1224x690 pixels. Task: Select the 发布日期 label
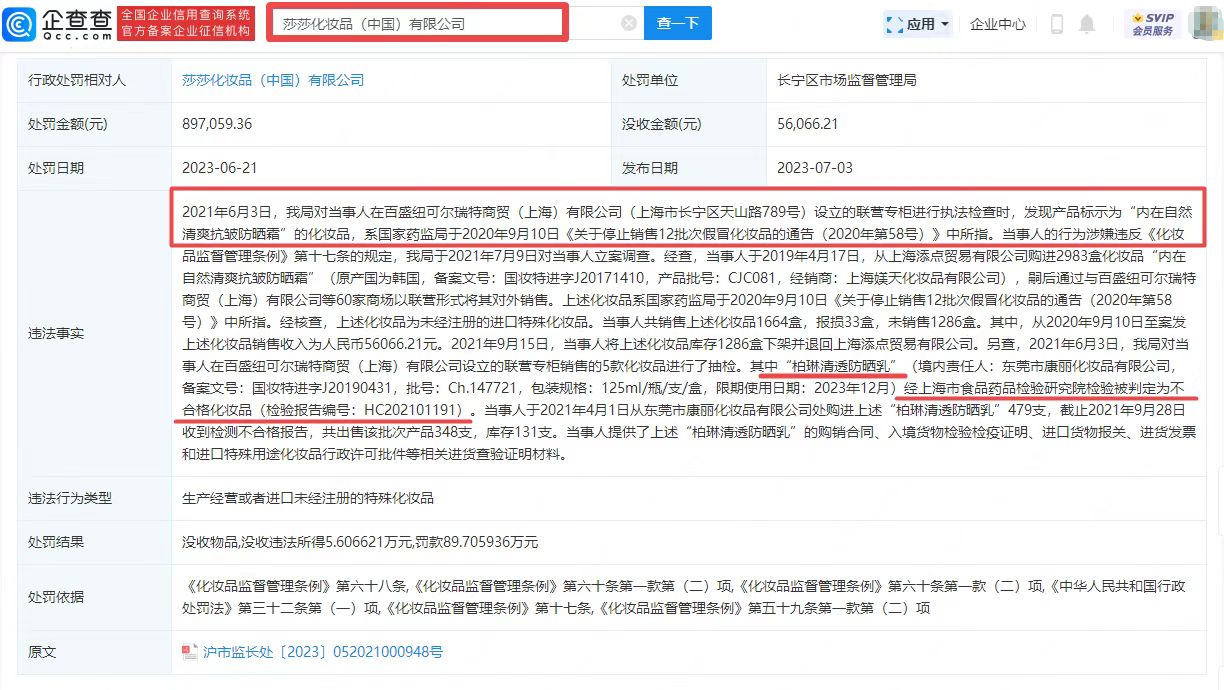click(650, 168)
